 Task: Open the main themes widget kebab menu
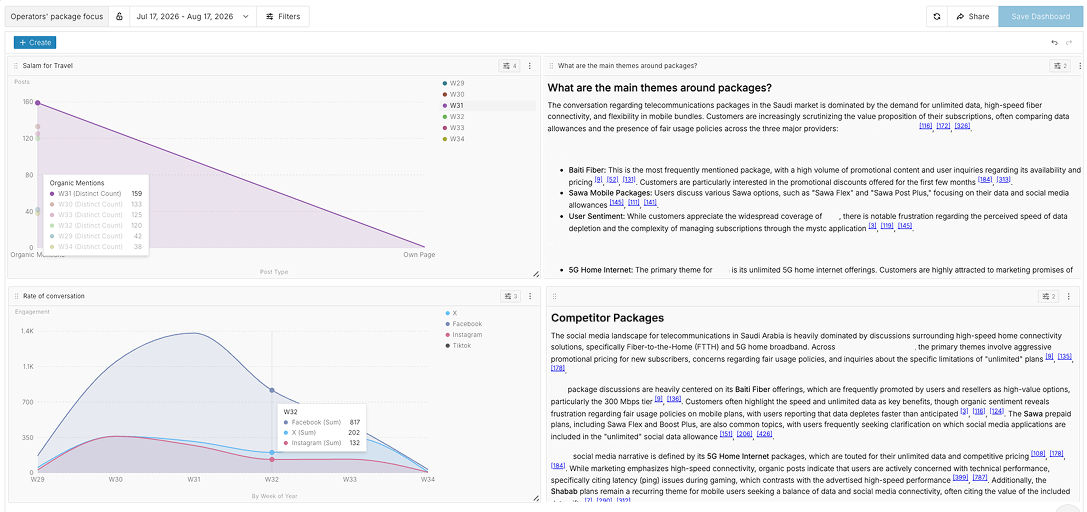[1079, 66]
